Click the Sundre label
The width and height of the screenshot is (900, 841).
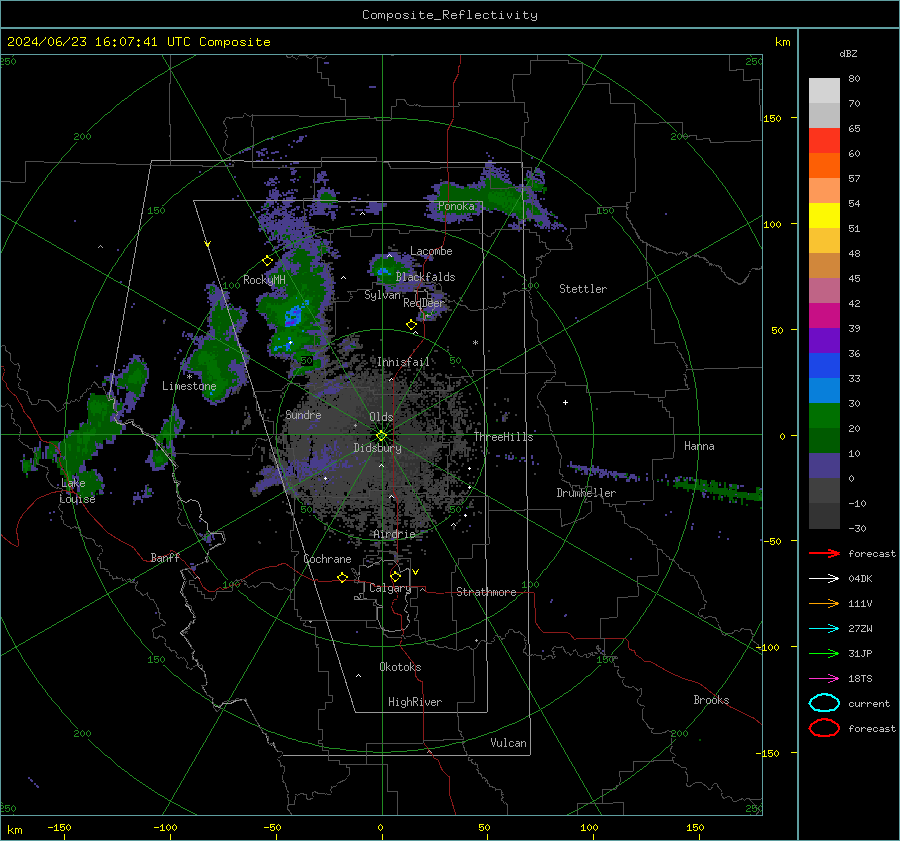303,414
